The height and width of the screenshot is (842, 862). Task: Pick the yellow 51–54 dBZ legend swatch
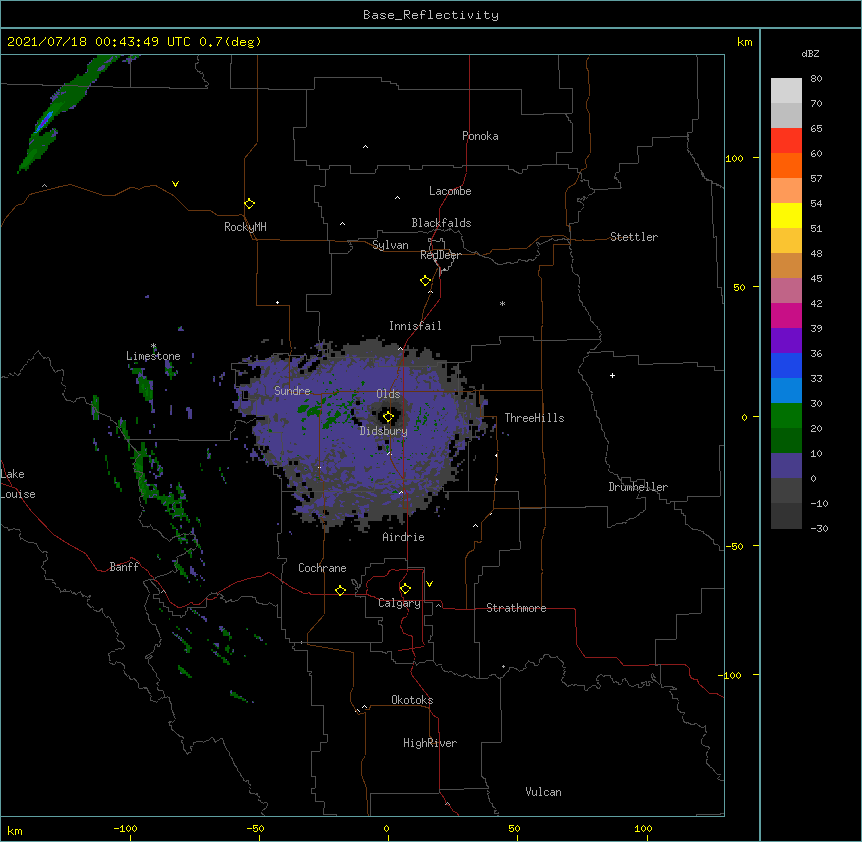click(x=786, y=215)
